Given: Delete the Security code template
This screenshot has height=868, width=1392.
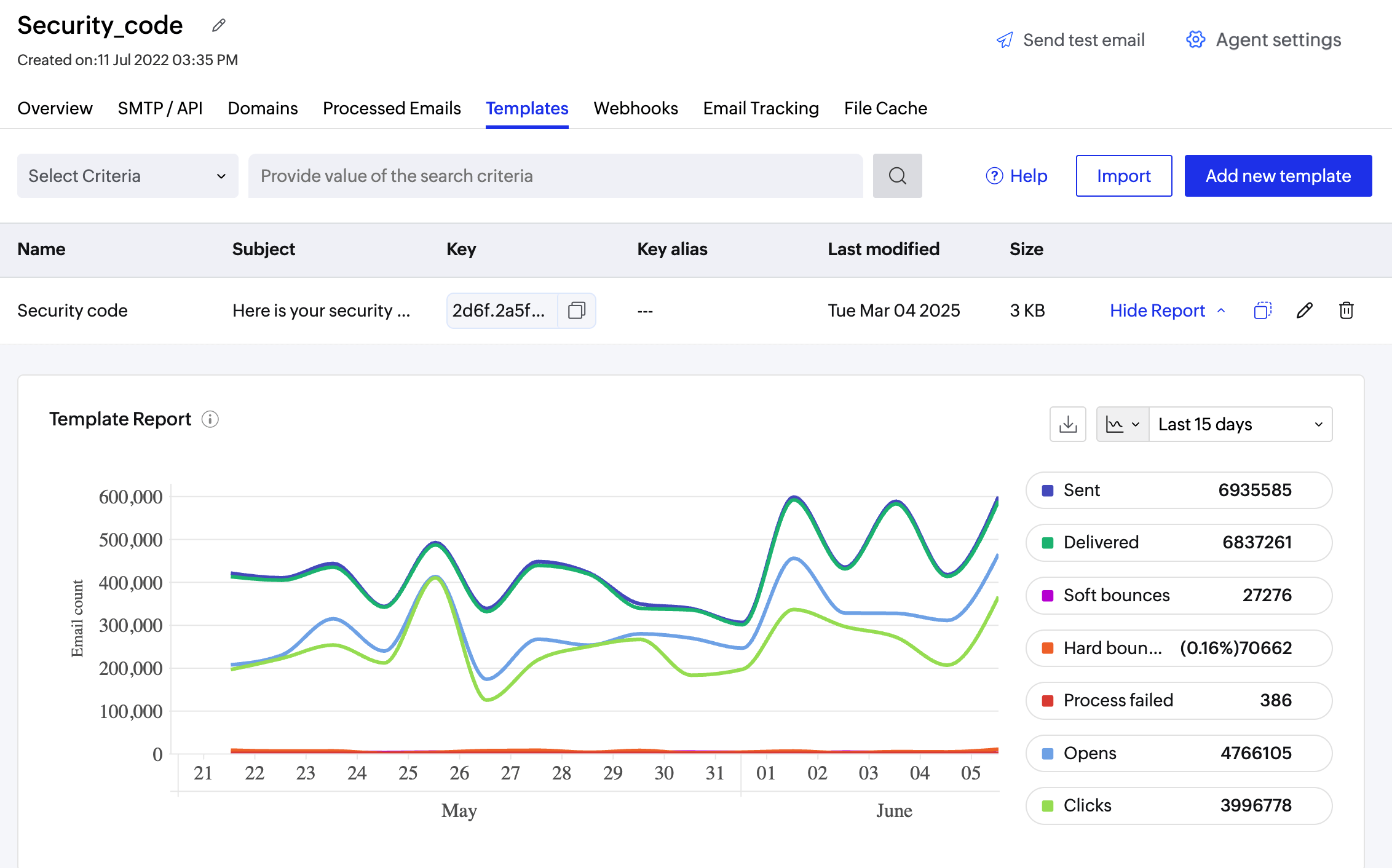Looking at the screenshot, I should [1346, 310].
